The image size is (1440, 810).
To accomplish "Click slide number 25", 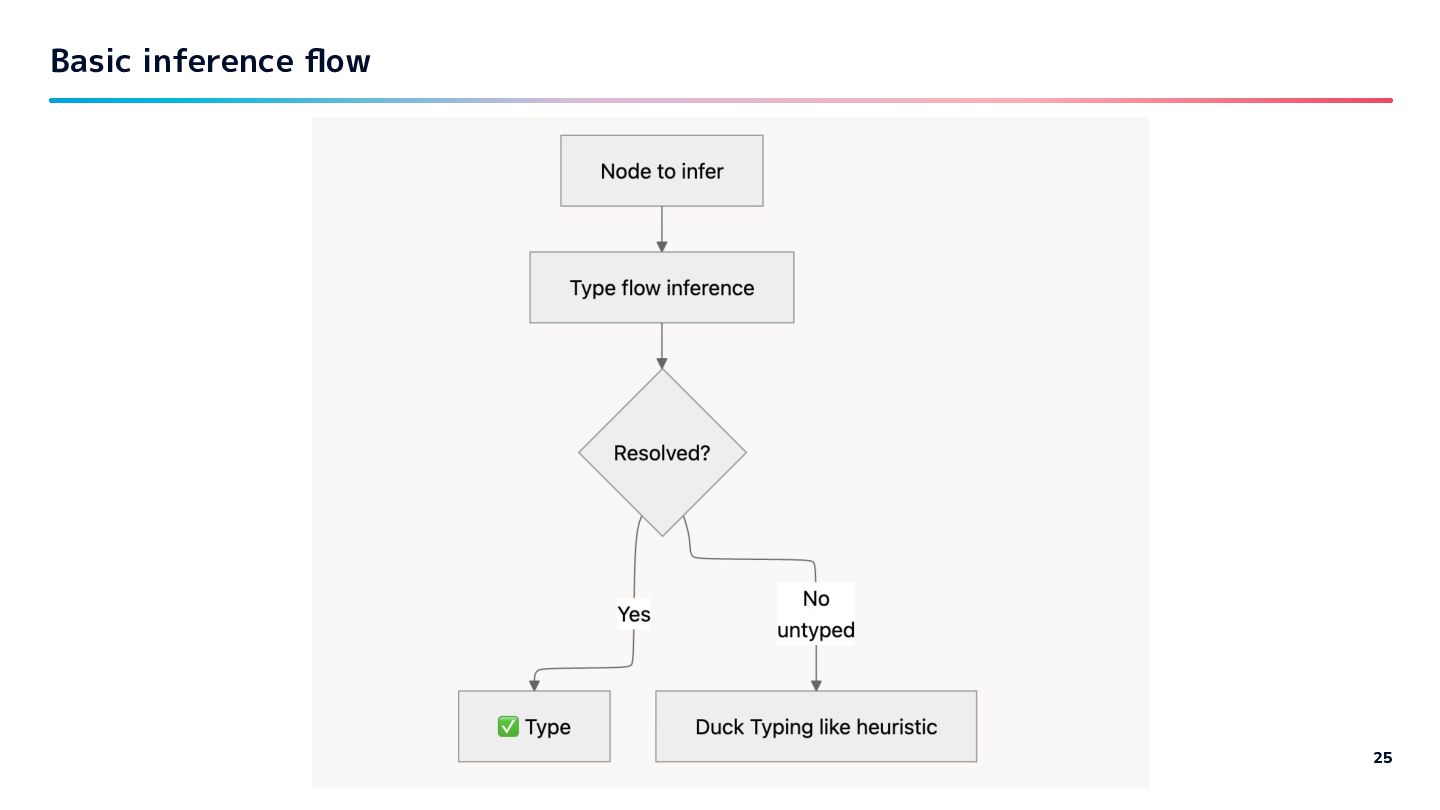I will [x=1382, y=758].
